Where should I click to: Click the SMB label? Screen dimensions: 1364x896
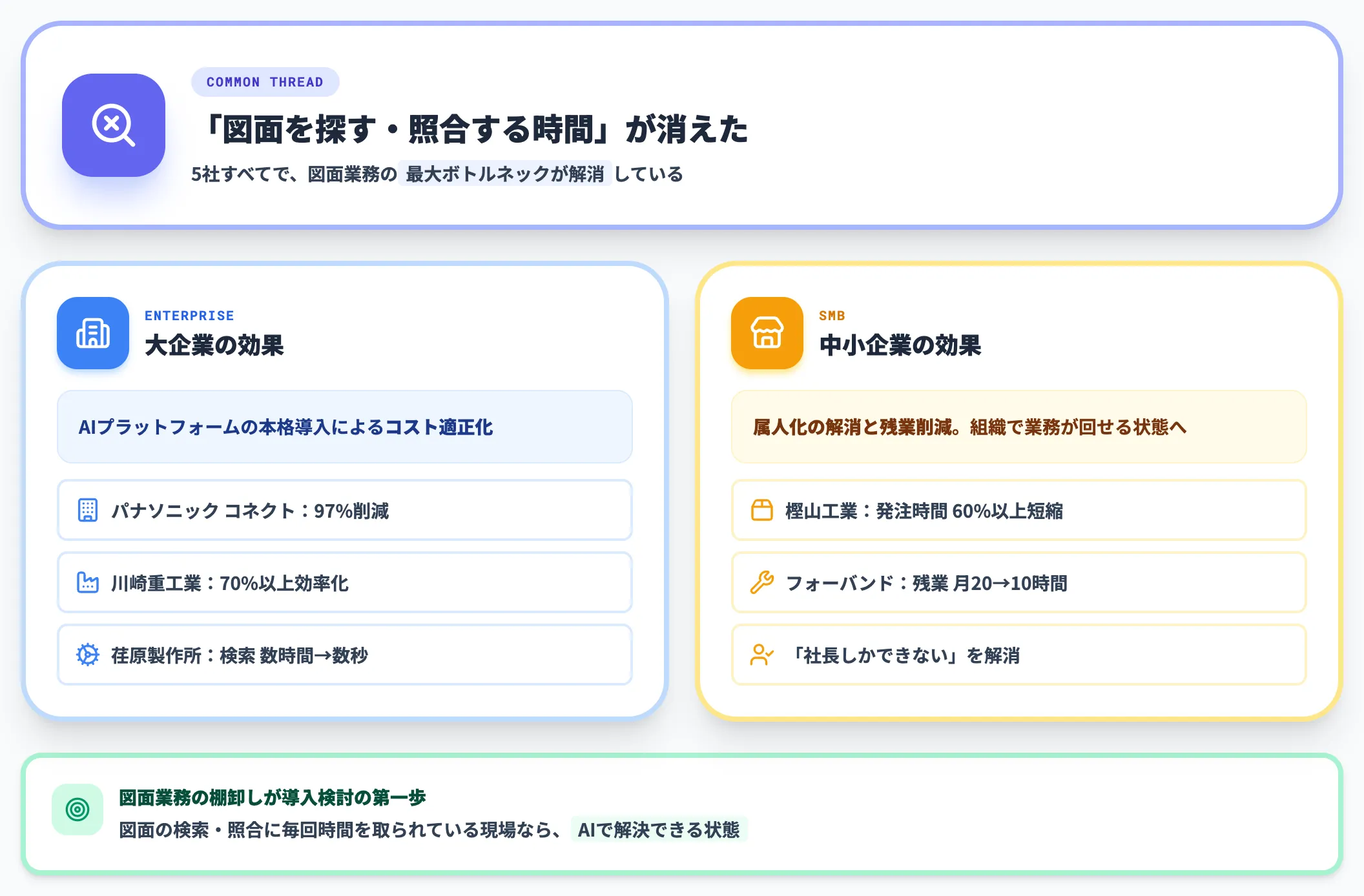[x=832, y=316]
